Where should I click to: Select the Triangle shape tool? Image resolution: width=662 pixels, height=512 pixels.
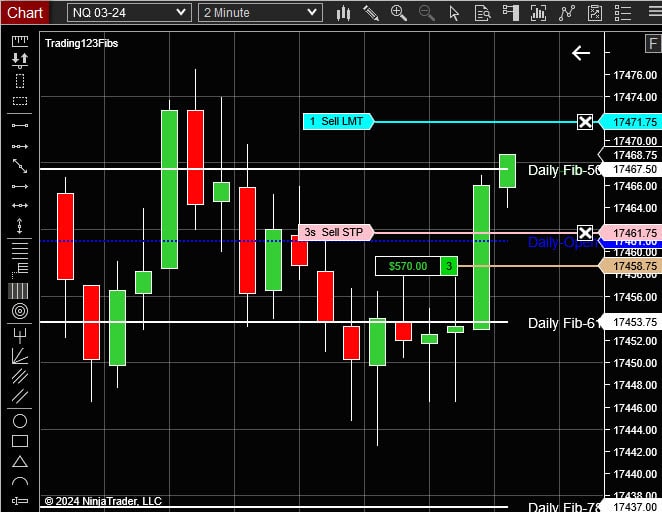[x=20, y=461]
